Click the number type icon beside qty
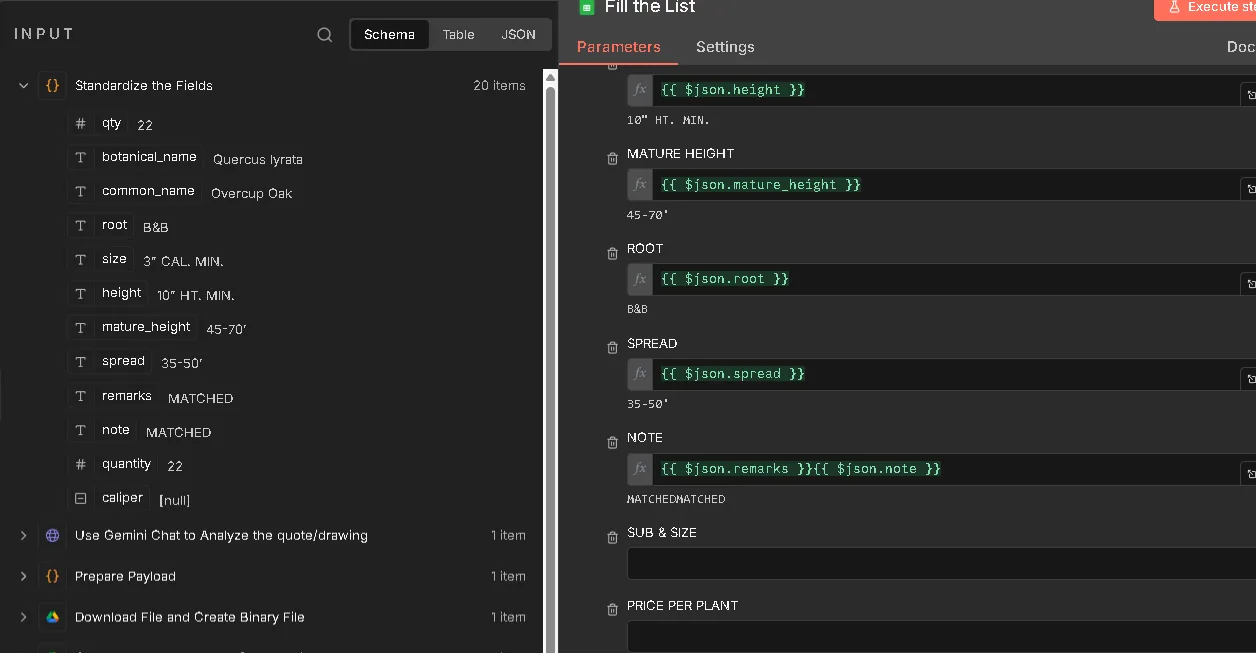This screenshot has height=653, width=1256. [x=81, y=124]
